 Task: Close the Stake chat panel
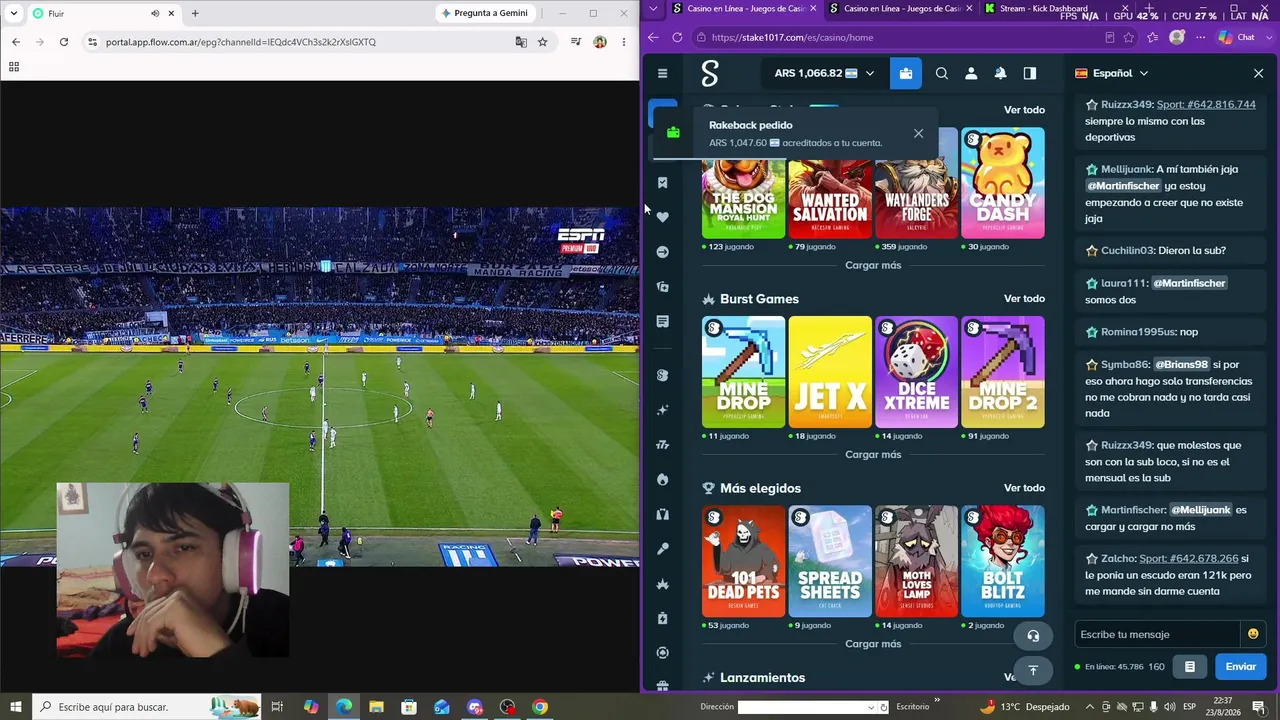point(1258,73)
